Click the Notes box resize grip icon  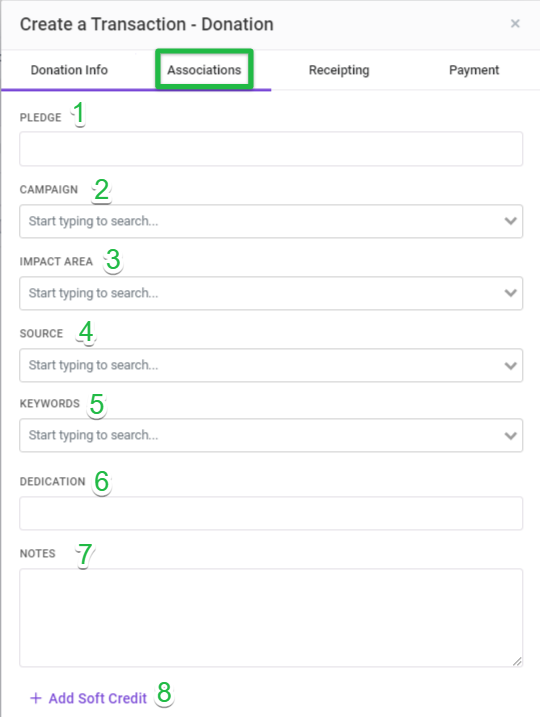point(517,661)
